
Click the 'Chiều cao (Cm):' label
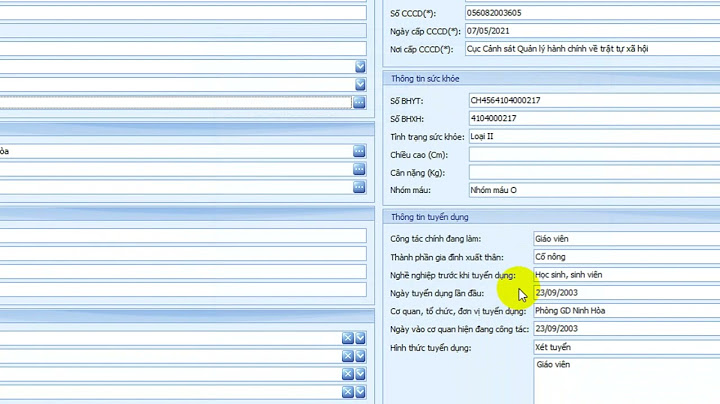click(x=419, y=155)
